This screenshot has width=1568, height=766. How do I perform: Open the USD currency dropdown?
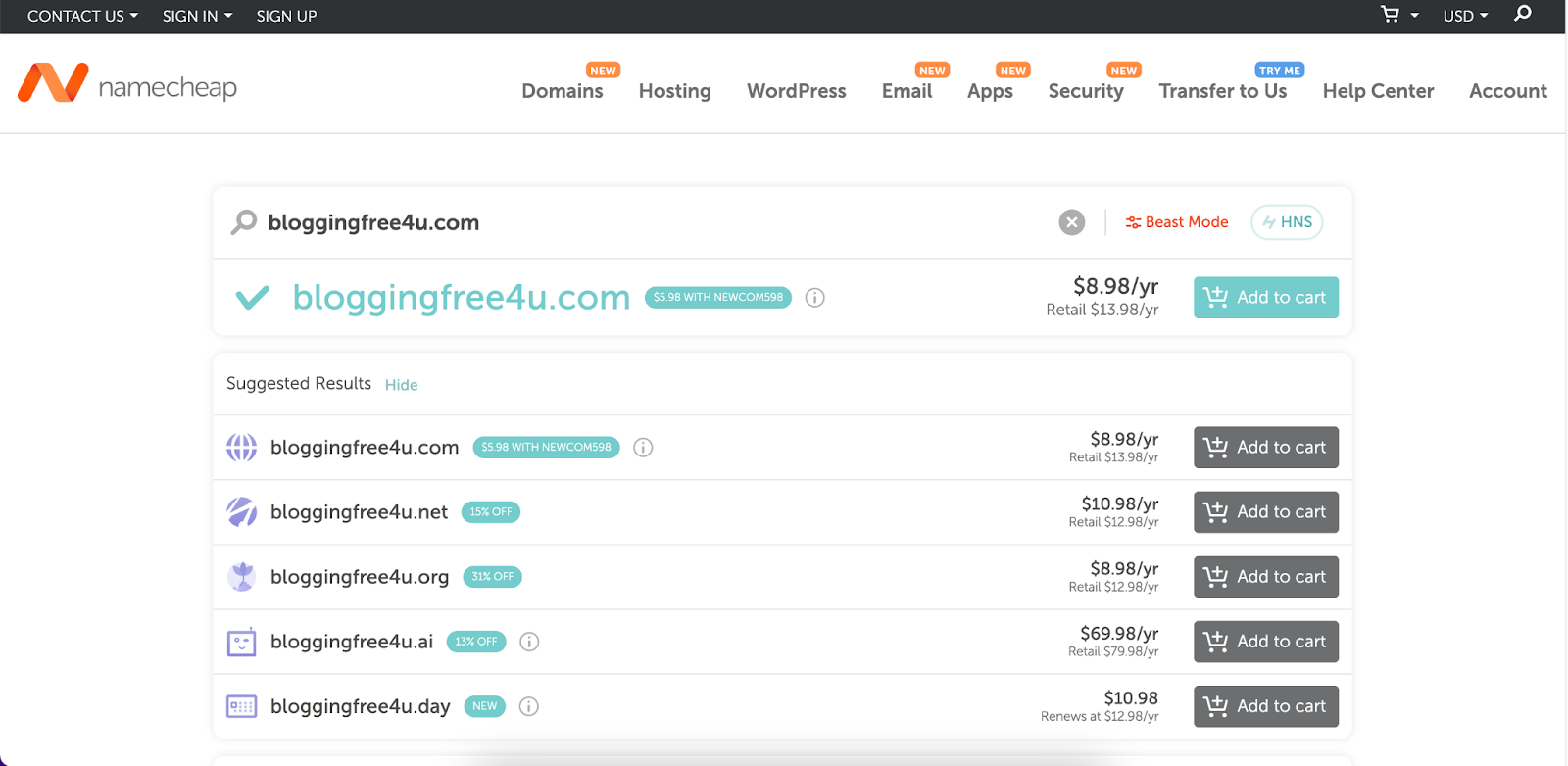[x=1465, y=16]
